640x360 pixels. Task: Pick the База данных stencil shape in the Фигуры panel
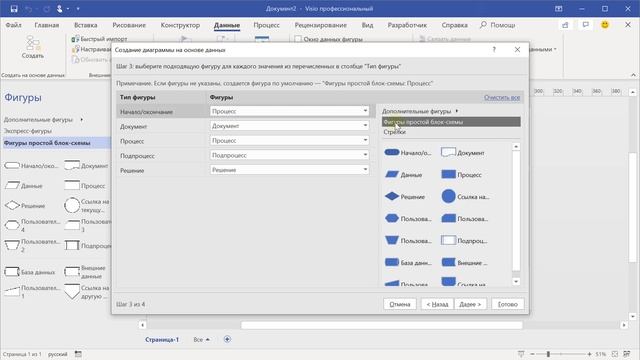(30, 272)
